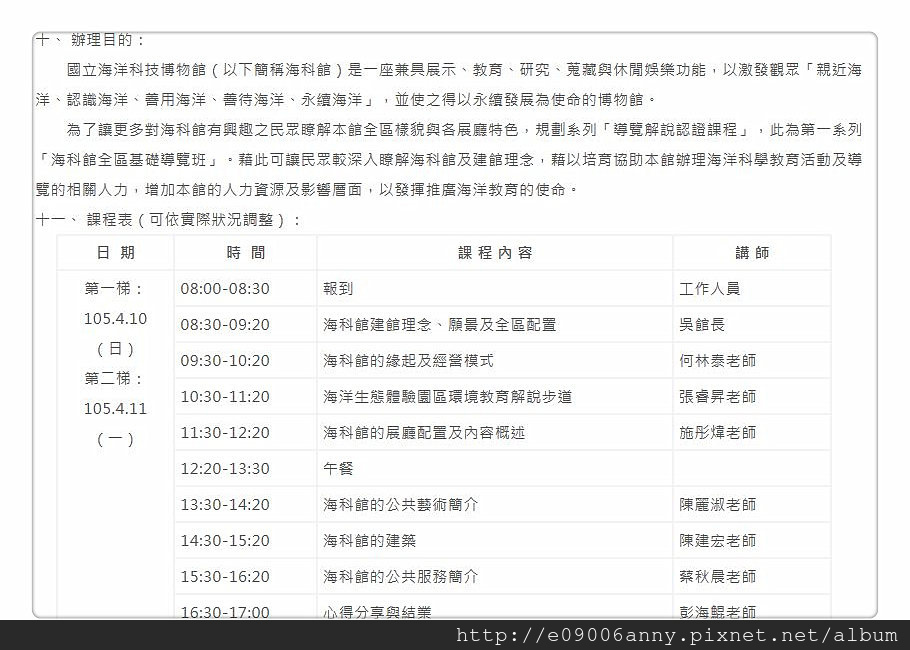Viewport: 910px width, 650px height.
Task: Click the 105.4.11 date text
Action: (115, 409)
